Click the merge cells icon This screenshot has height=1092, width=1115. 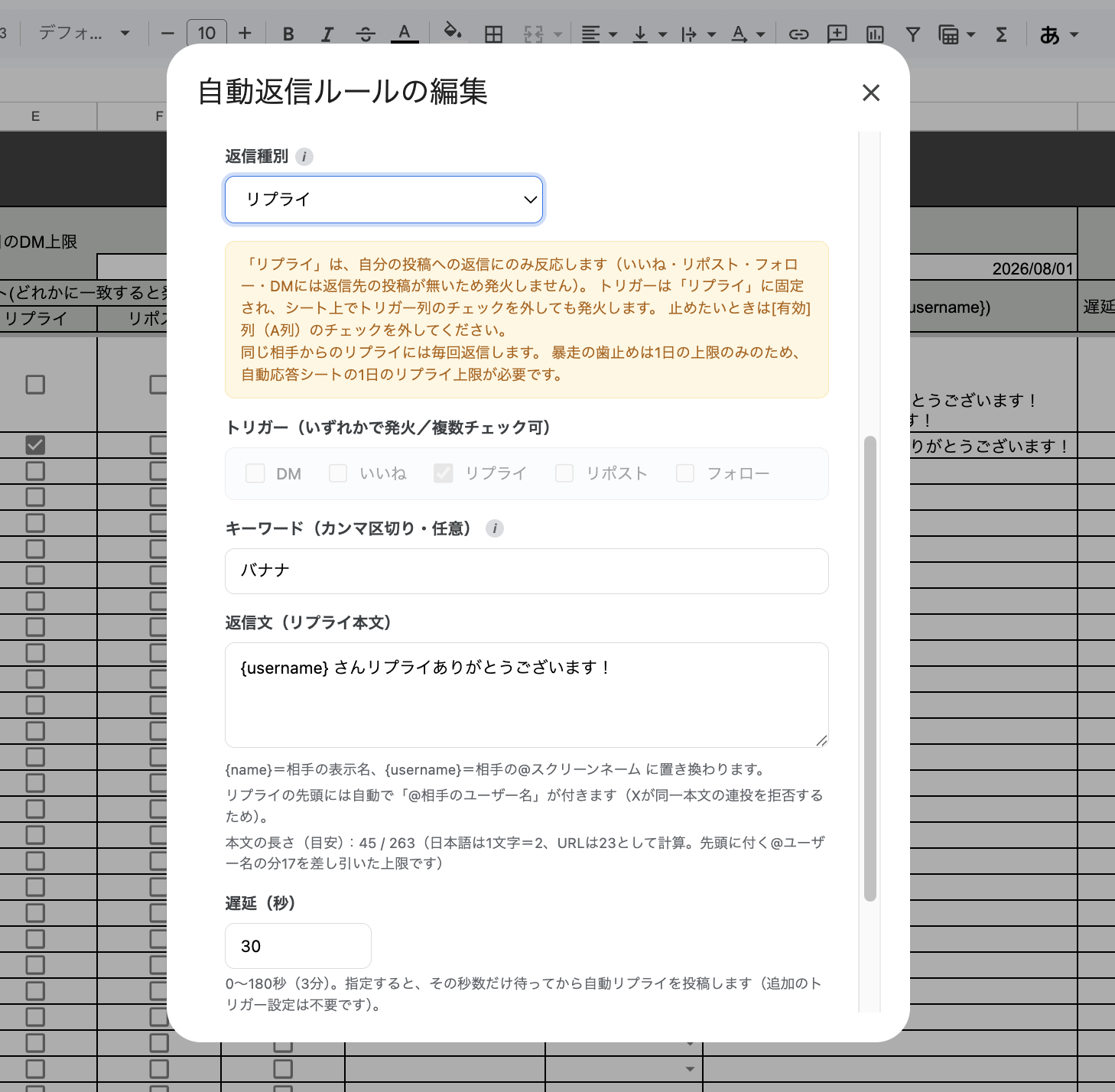[534, 34]
